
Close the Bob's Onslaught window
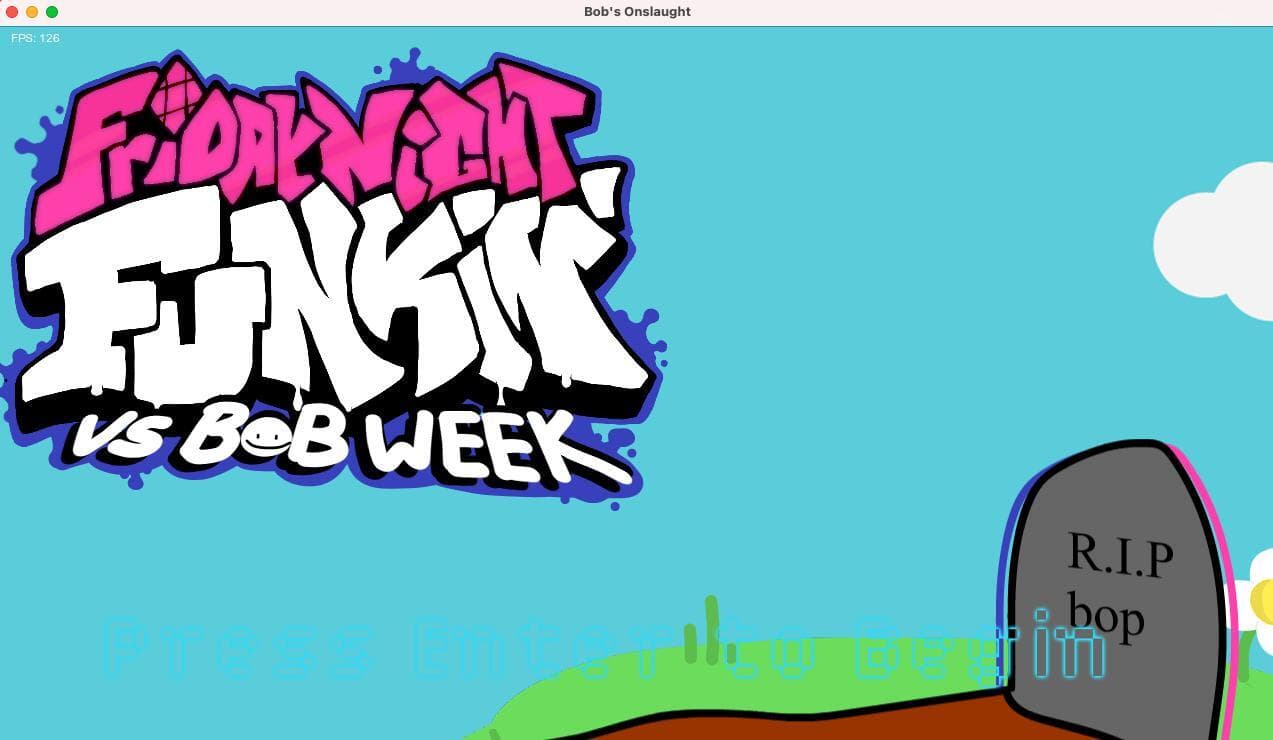point(12,12)
